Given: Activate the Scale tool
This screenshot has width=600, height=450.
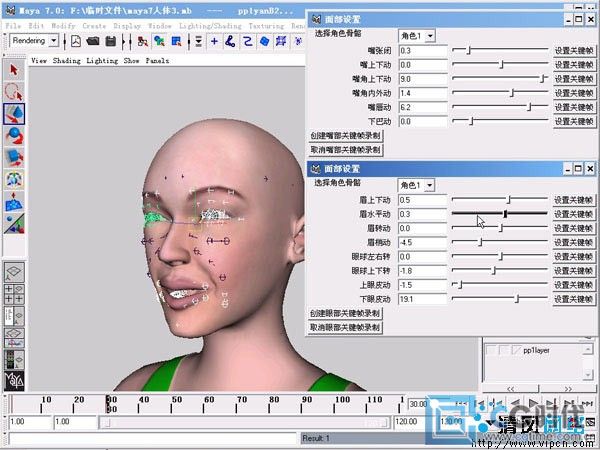Looking at the screenshot, I should click(14, 157).
